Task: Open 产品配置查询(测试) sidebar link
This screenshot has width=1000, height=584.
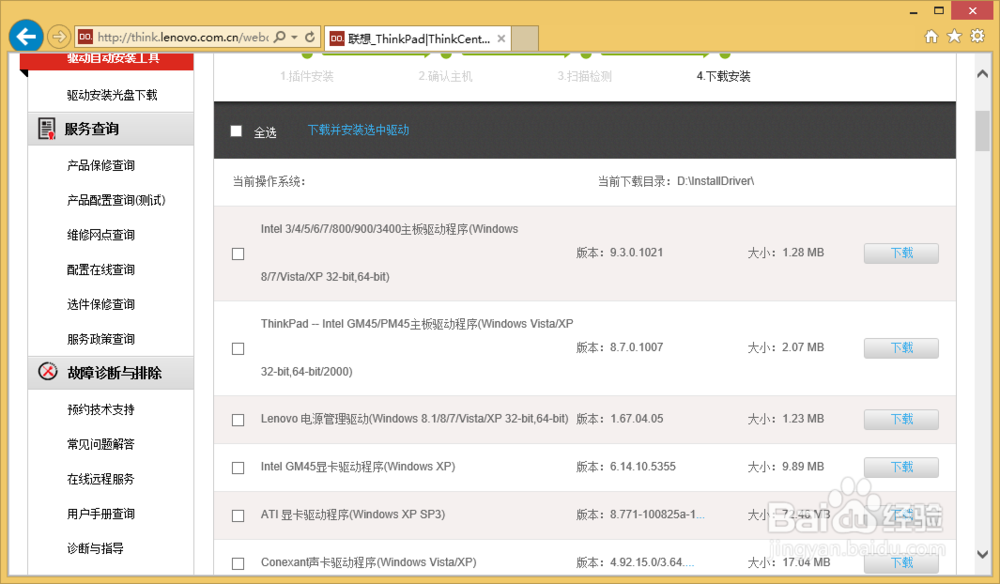Action: pos(116,200)
